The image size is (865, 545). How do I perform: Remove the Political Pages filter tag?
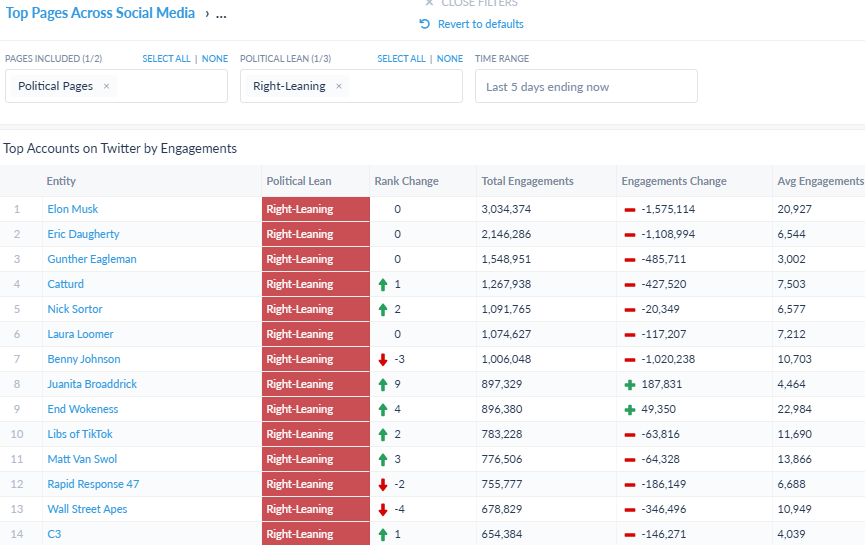tap(106, 86)
